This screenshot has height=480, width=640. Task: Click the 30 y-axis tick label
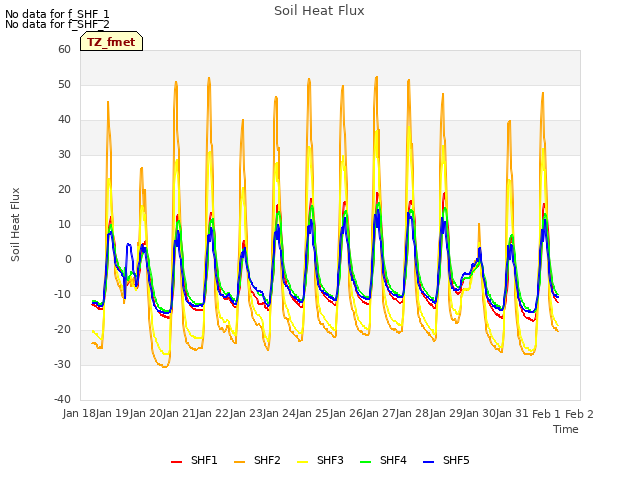64,154
